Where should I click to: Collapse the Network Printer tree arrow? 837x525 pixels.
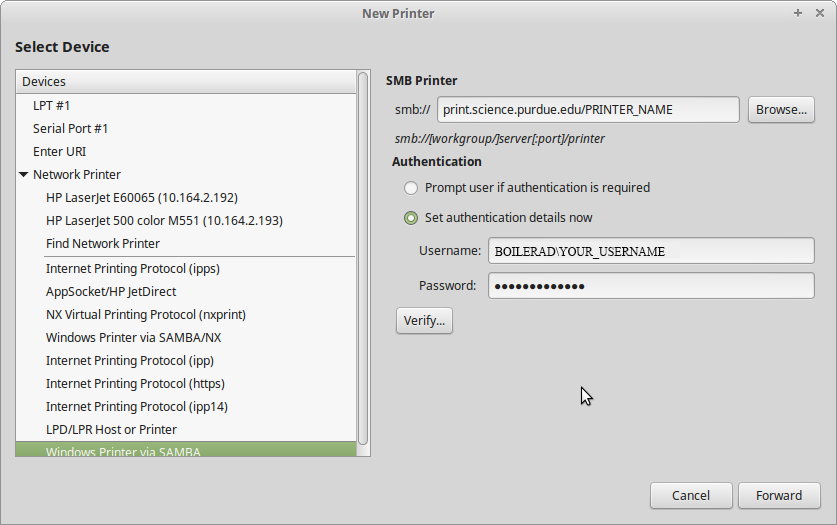click(x=23, y=175)
